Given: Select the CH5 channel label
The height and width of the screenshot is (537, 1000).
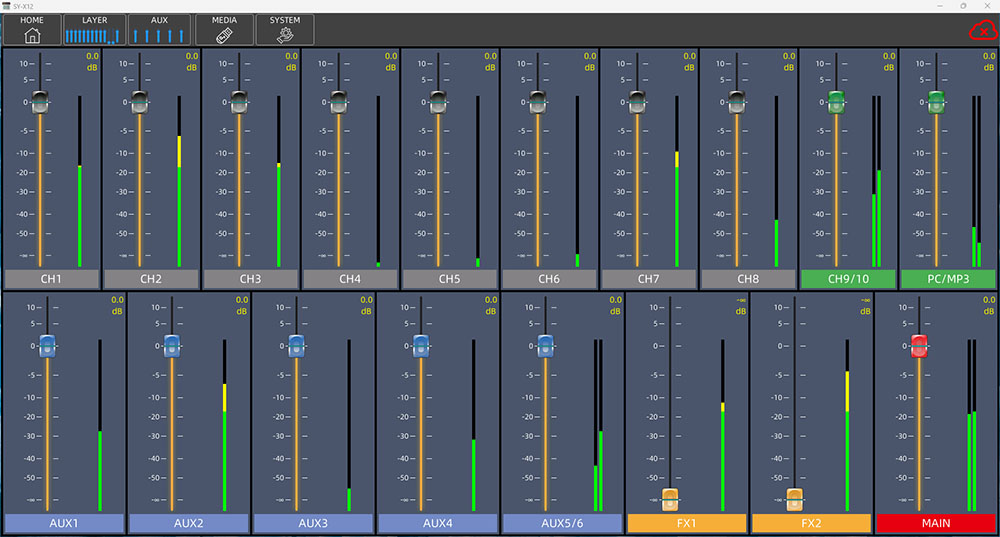Looking at the screenshot, I should click(450, 279).
